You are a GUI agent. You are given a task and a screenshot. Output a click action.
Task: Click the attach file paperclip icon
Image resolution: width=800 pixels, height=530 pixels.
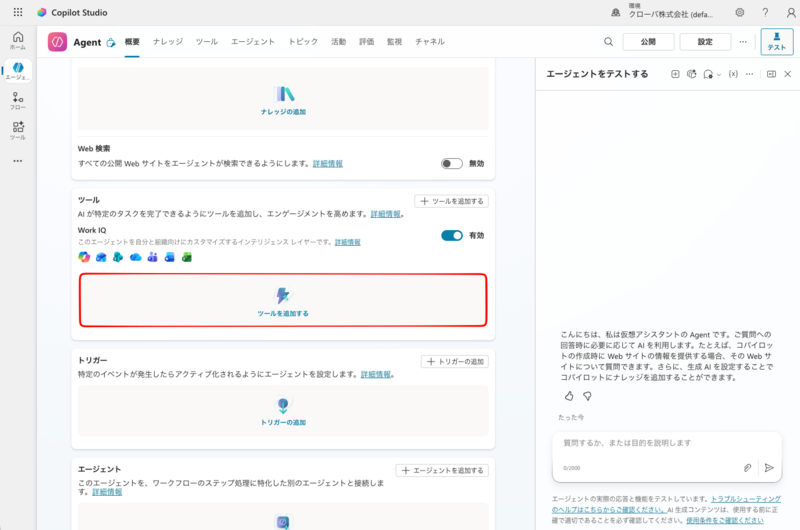coord(747,468)
